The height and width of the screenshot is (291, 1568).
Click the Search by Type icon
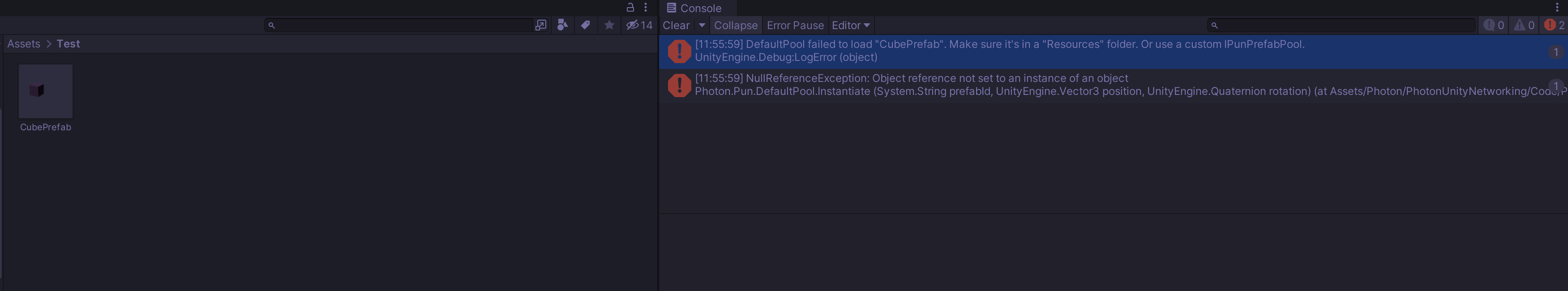click(x=562, y=25)
